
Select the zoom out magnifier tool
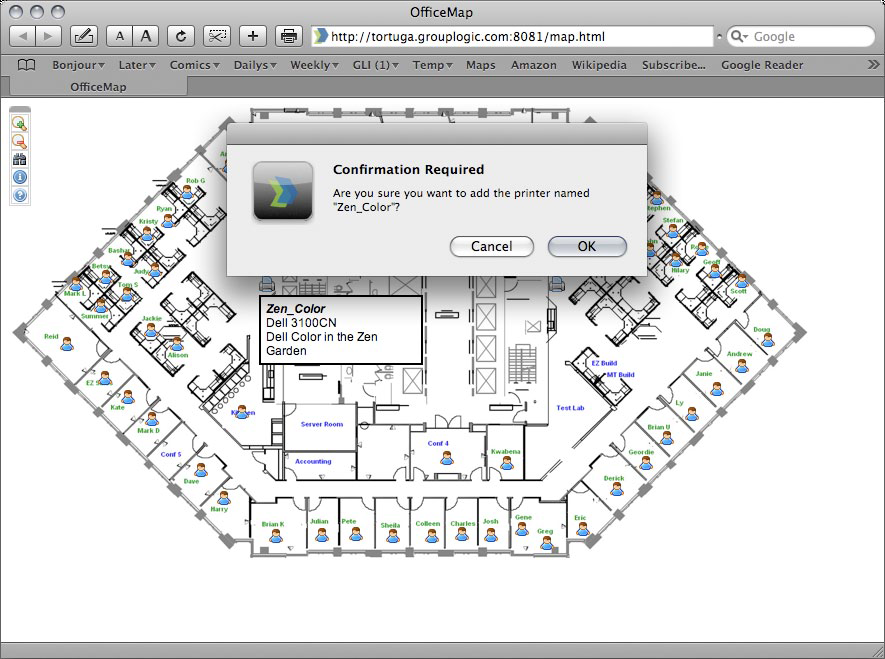point(21,142)
